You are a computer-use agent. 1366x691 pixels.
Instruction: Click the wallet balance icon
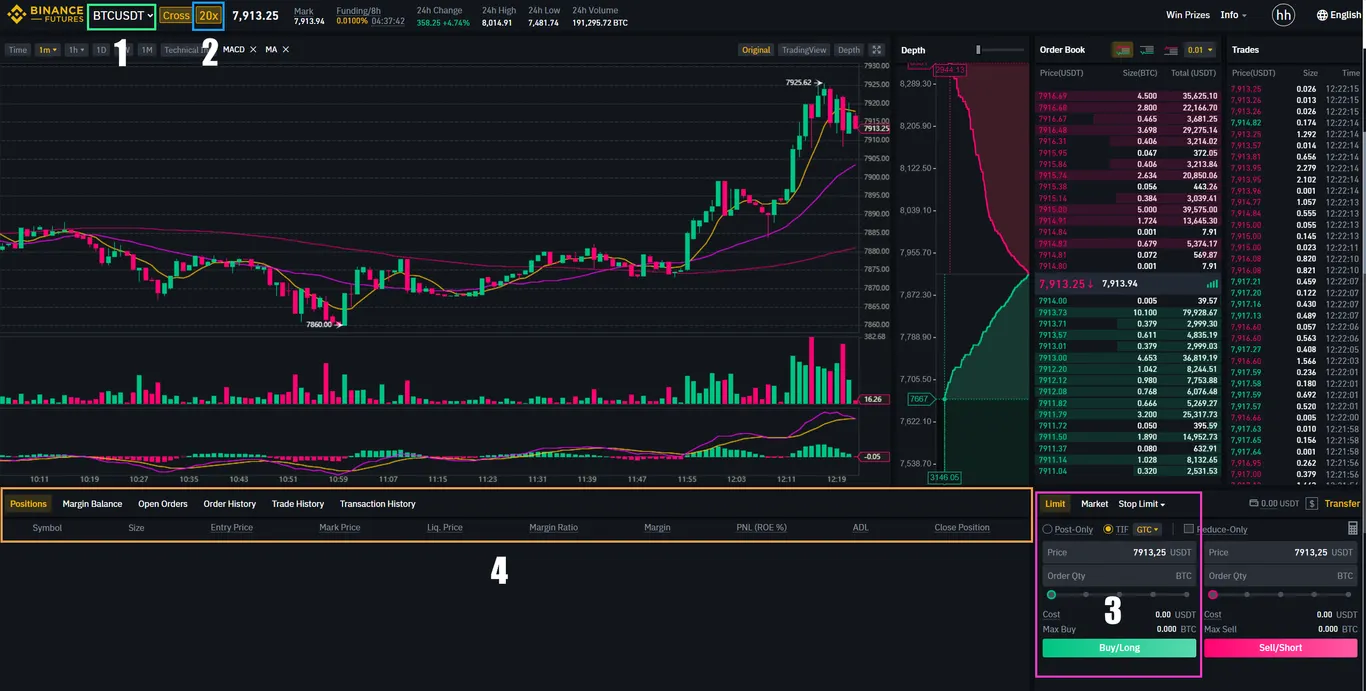1254,504
